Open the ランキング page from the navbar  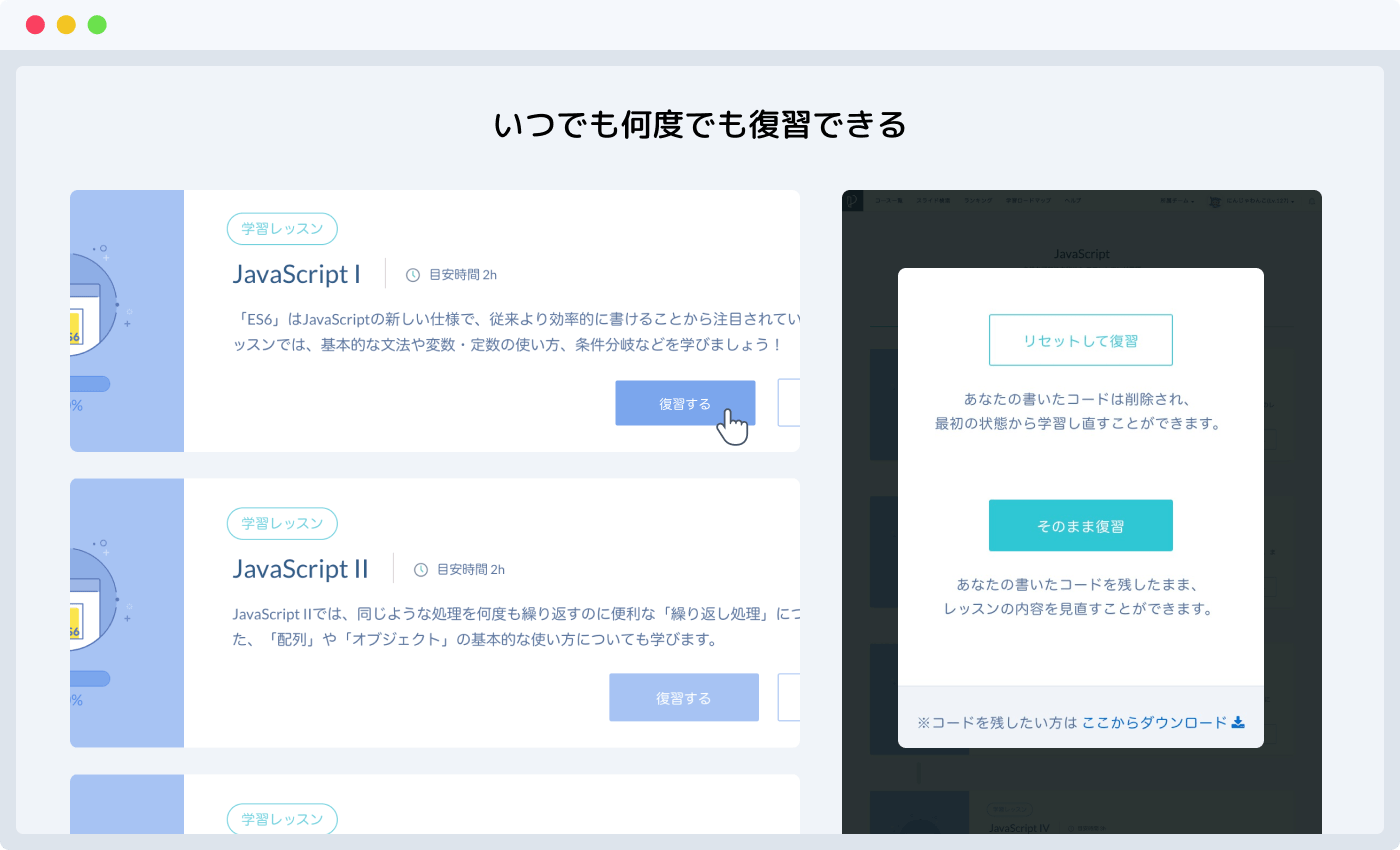tap(978, 200)
